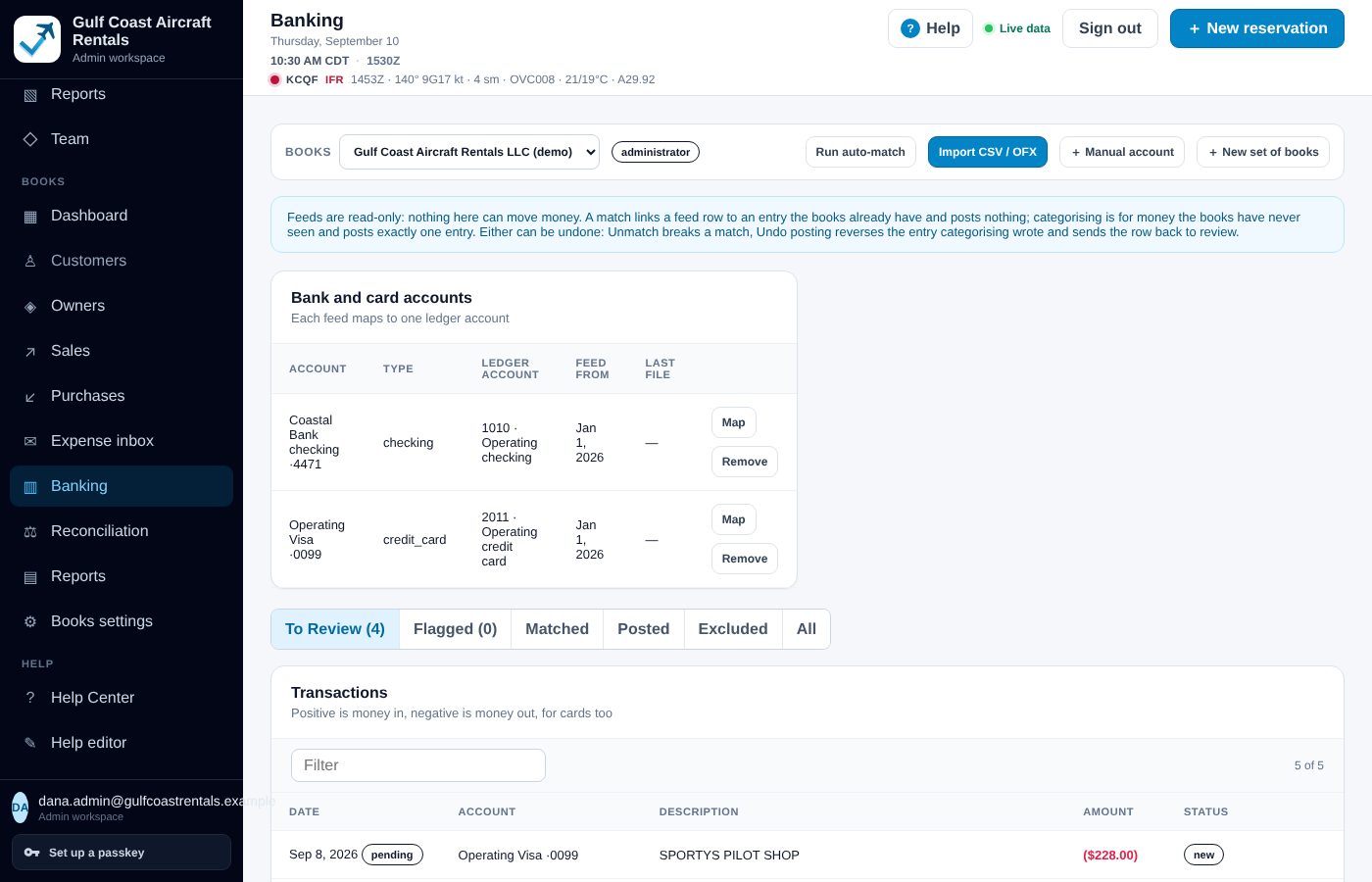Image resolution: width=1372 pixels, height=882 pixels.
Task: Click the Customers person icon
Action: [x=30, y=261]
